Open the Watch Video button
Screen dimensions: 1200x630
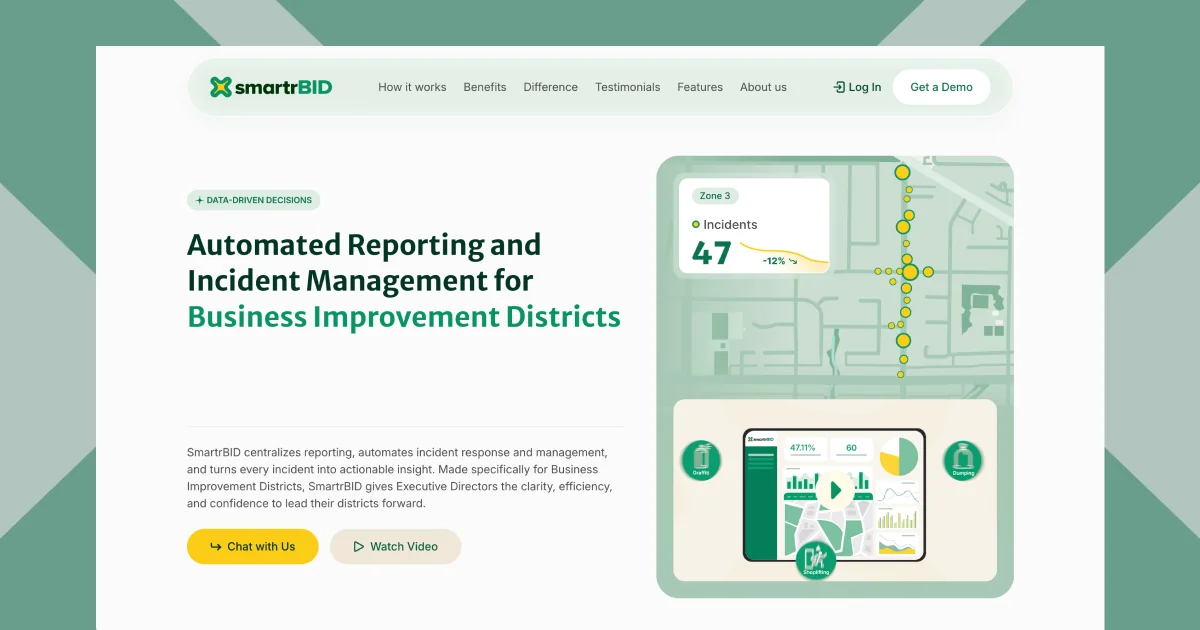(x=396, y=546)
